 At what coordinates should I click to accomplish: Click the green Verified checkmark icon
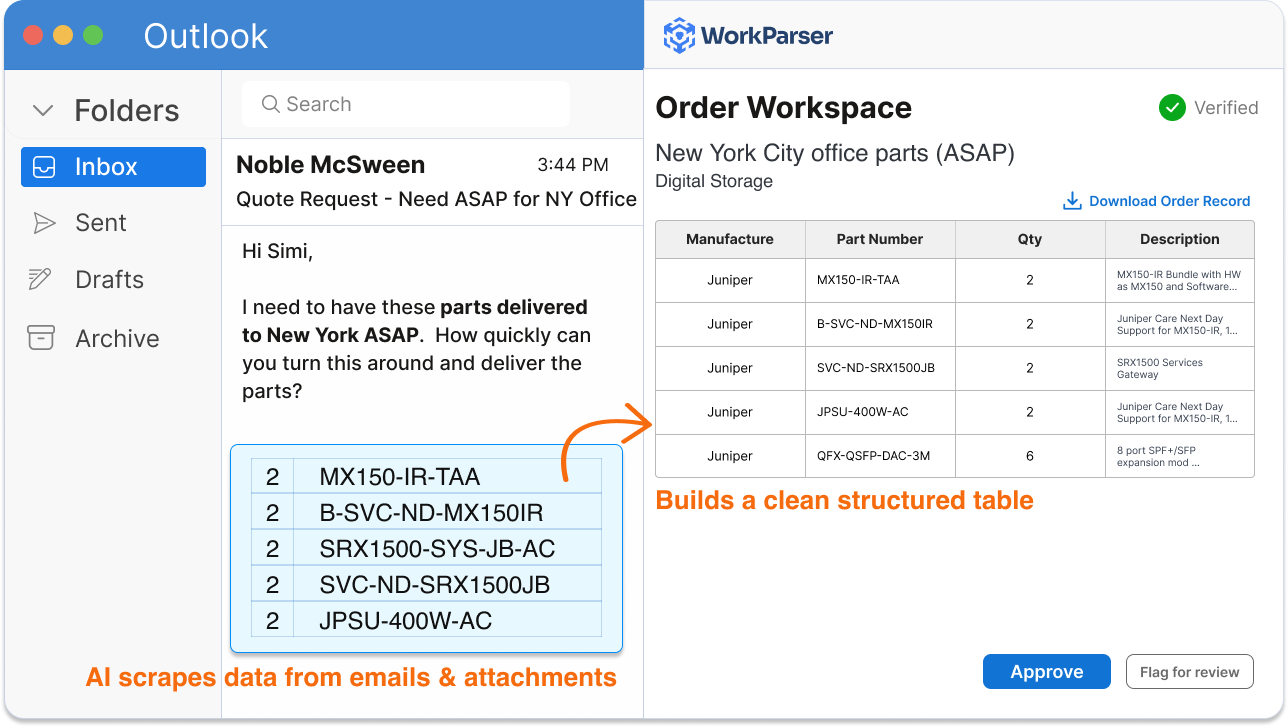(1172, 108)
